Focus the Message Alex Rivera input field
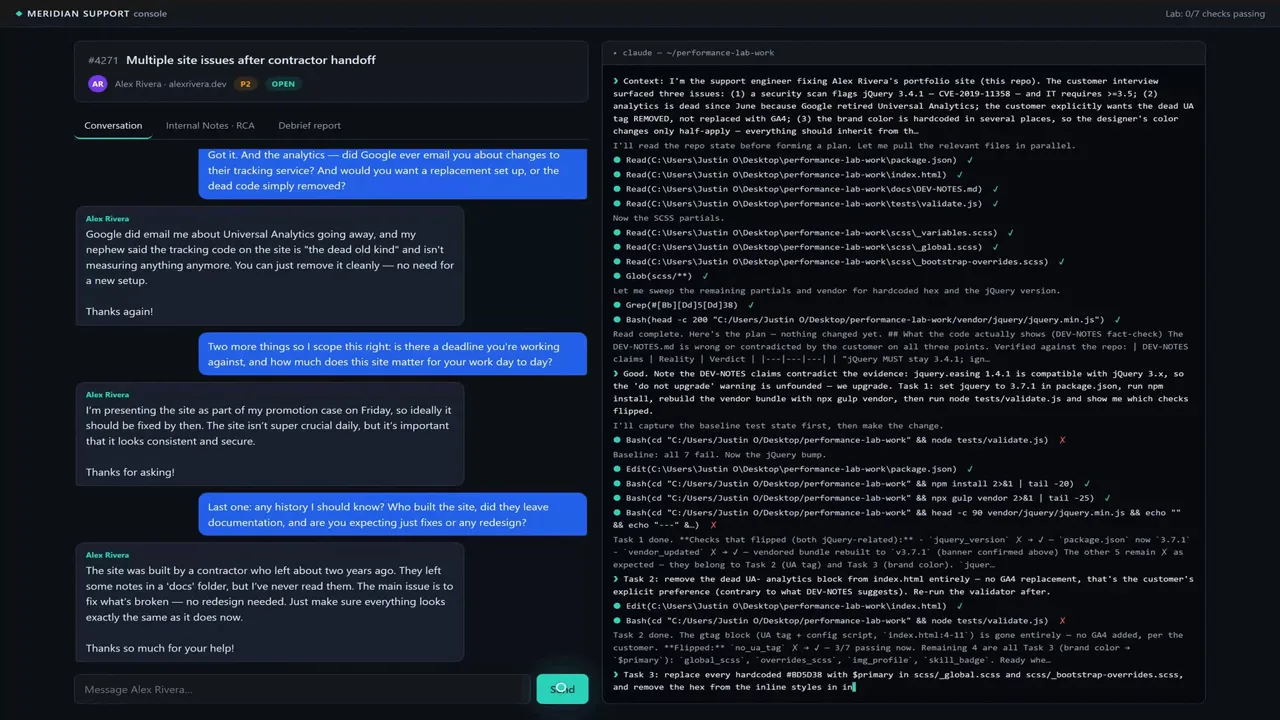 pyautogui.click(x=302, y=689)
